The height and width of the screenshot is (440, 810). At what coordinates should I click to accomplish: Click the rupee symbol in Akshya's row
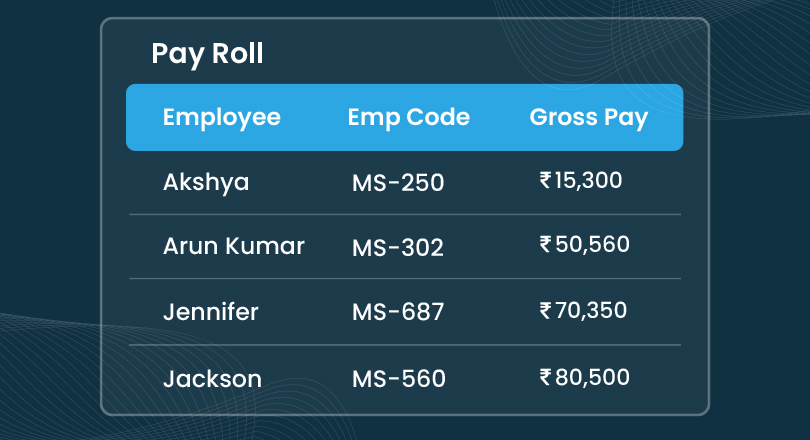click(545, 181)
